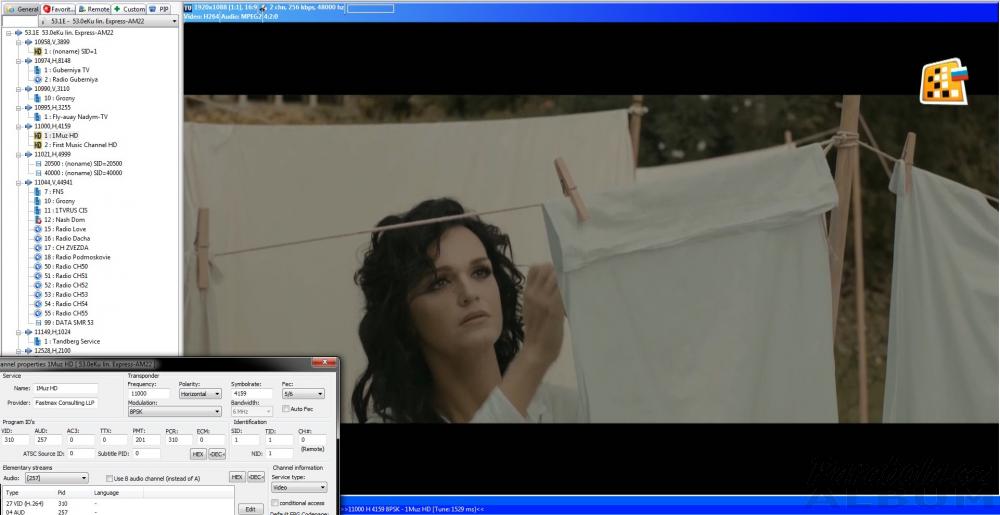Select the 04 AUD stream row

tap(118, 512)
